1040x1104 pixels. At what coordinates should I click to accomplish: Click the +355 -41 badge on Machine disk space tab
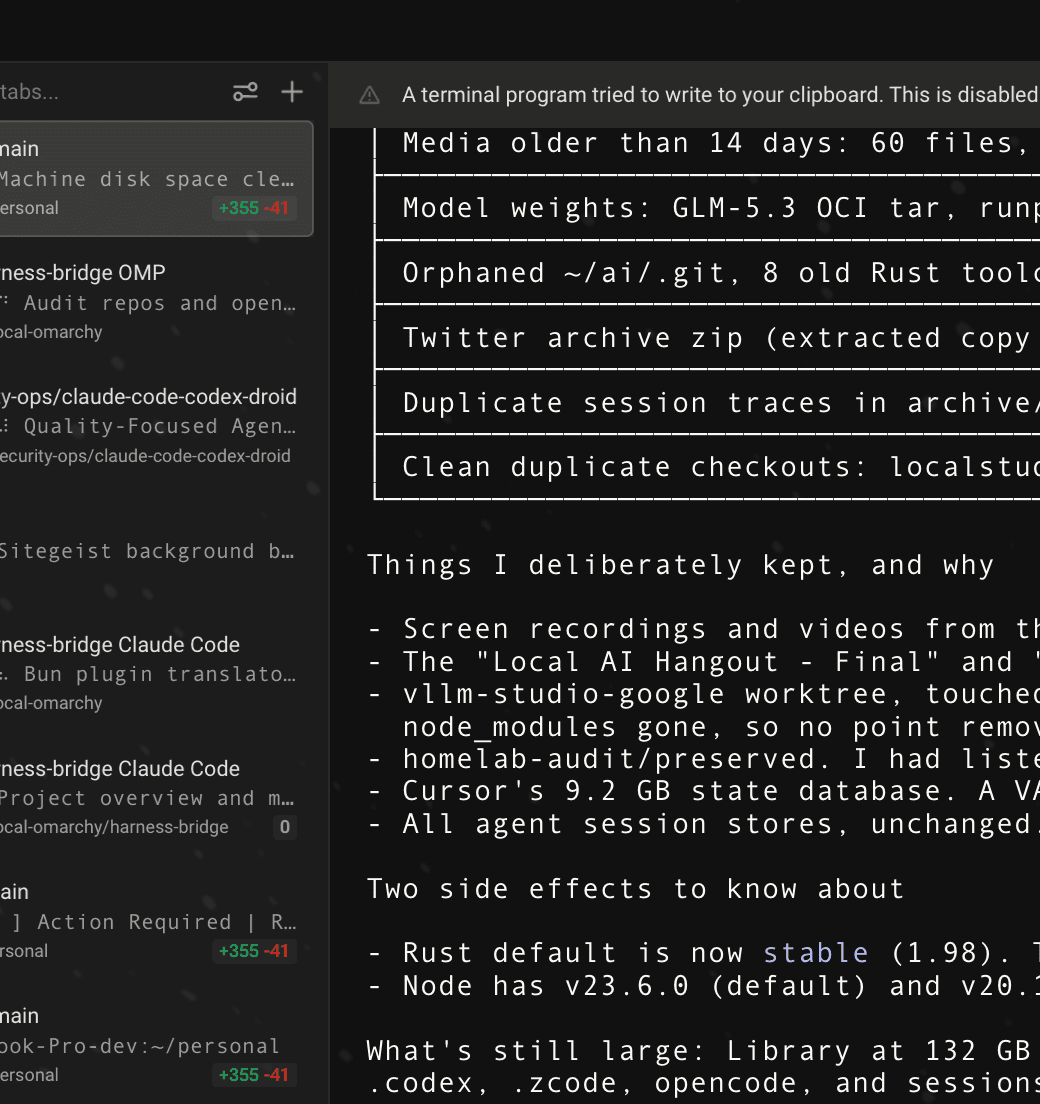coord(253,208)
